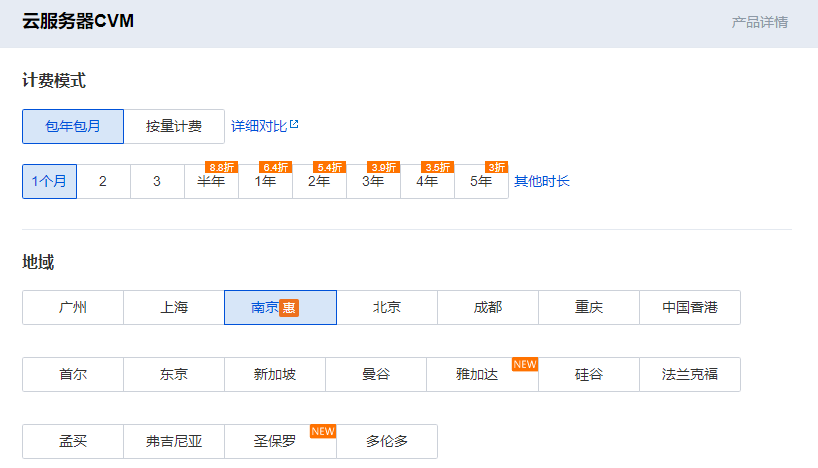The width and height of the screenshot is (818, 468).
Task: Select the 东京 region
Action: pos(174,374)
